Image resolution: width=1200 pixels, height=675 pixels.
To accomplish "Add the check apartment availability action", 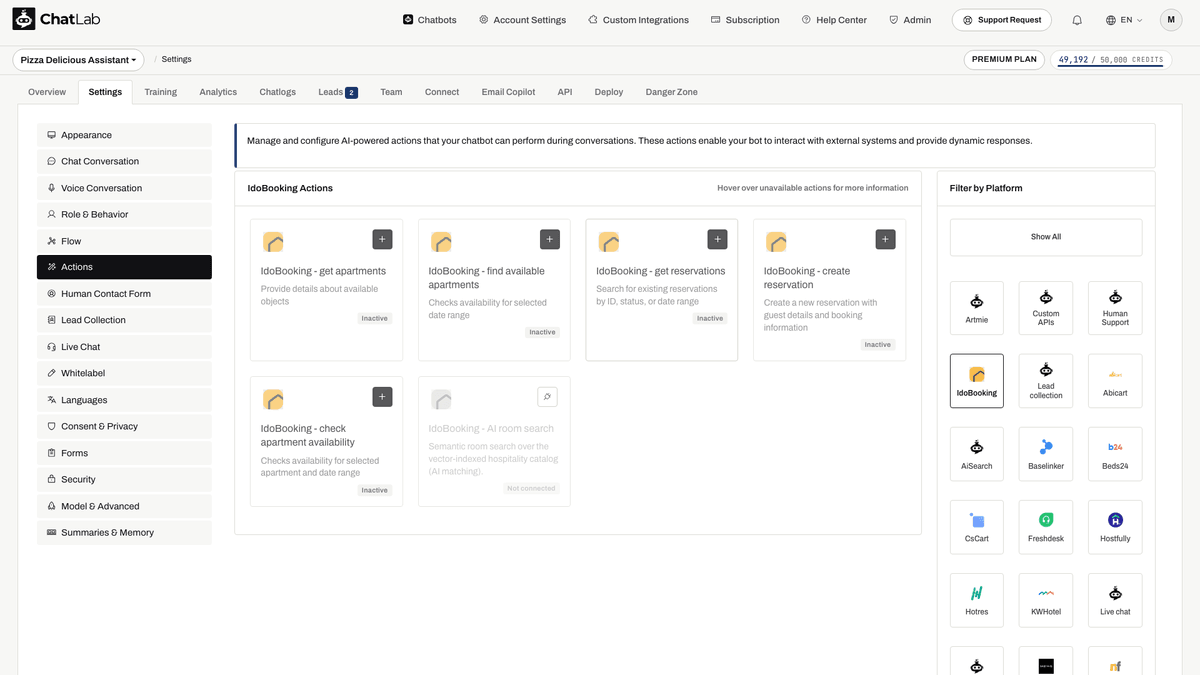I will pos(382,397).
